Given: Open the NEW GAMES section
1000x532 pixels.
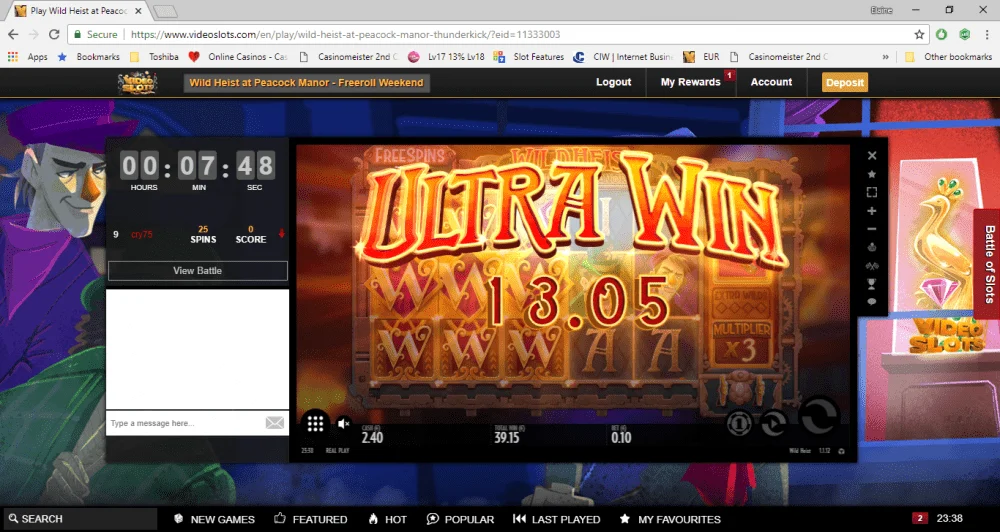Looking at the screenshot, I should tap(214, 519).
